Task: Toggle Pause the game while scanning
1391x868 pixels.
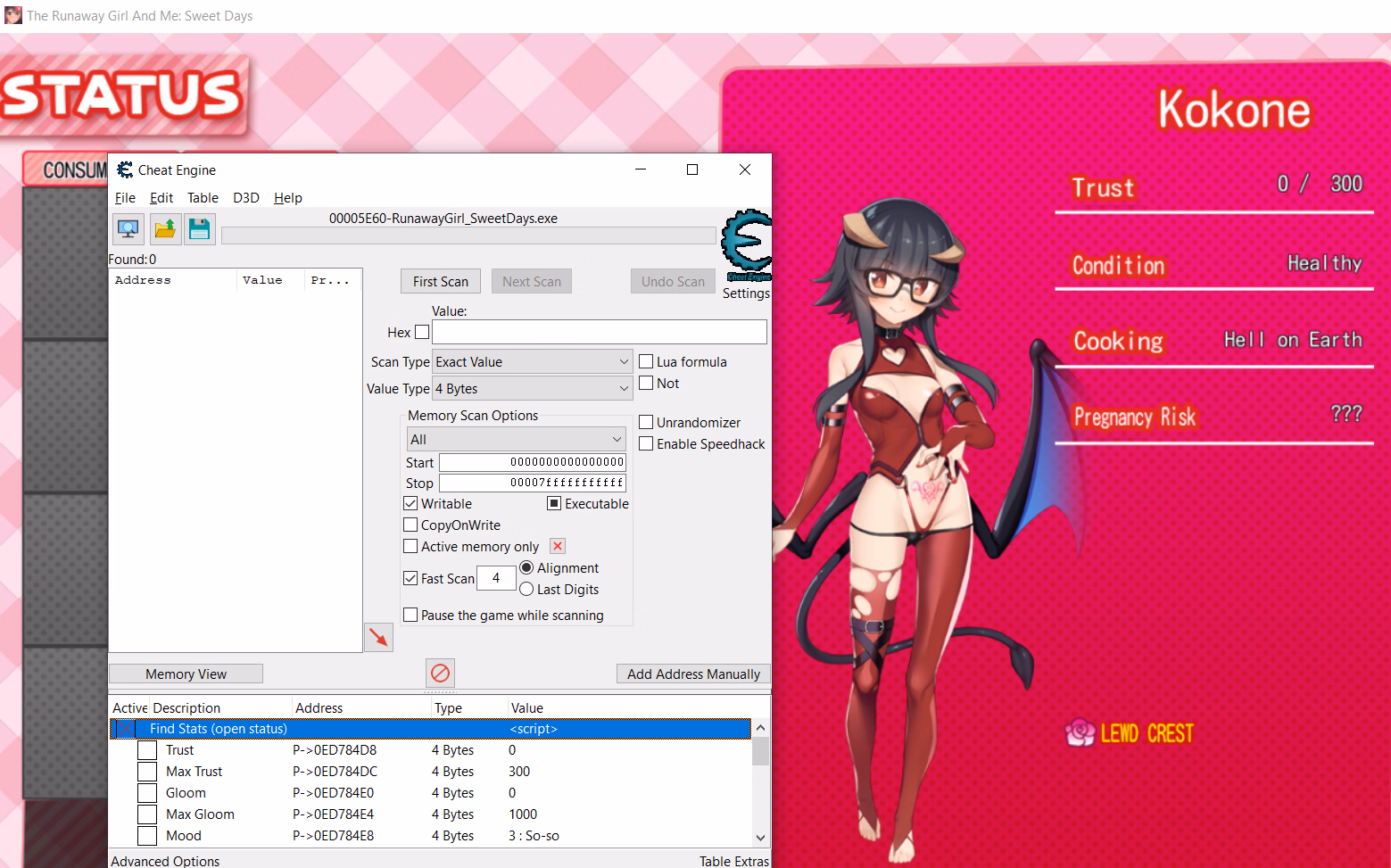Action: click(x=411, y=615)
